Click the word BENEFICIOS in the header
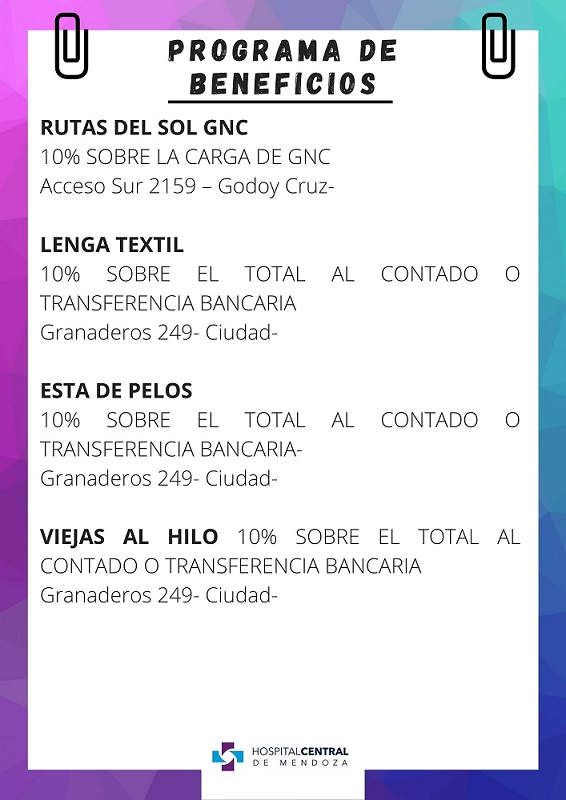Screen dimensions: 566x800 [283, 84]
